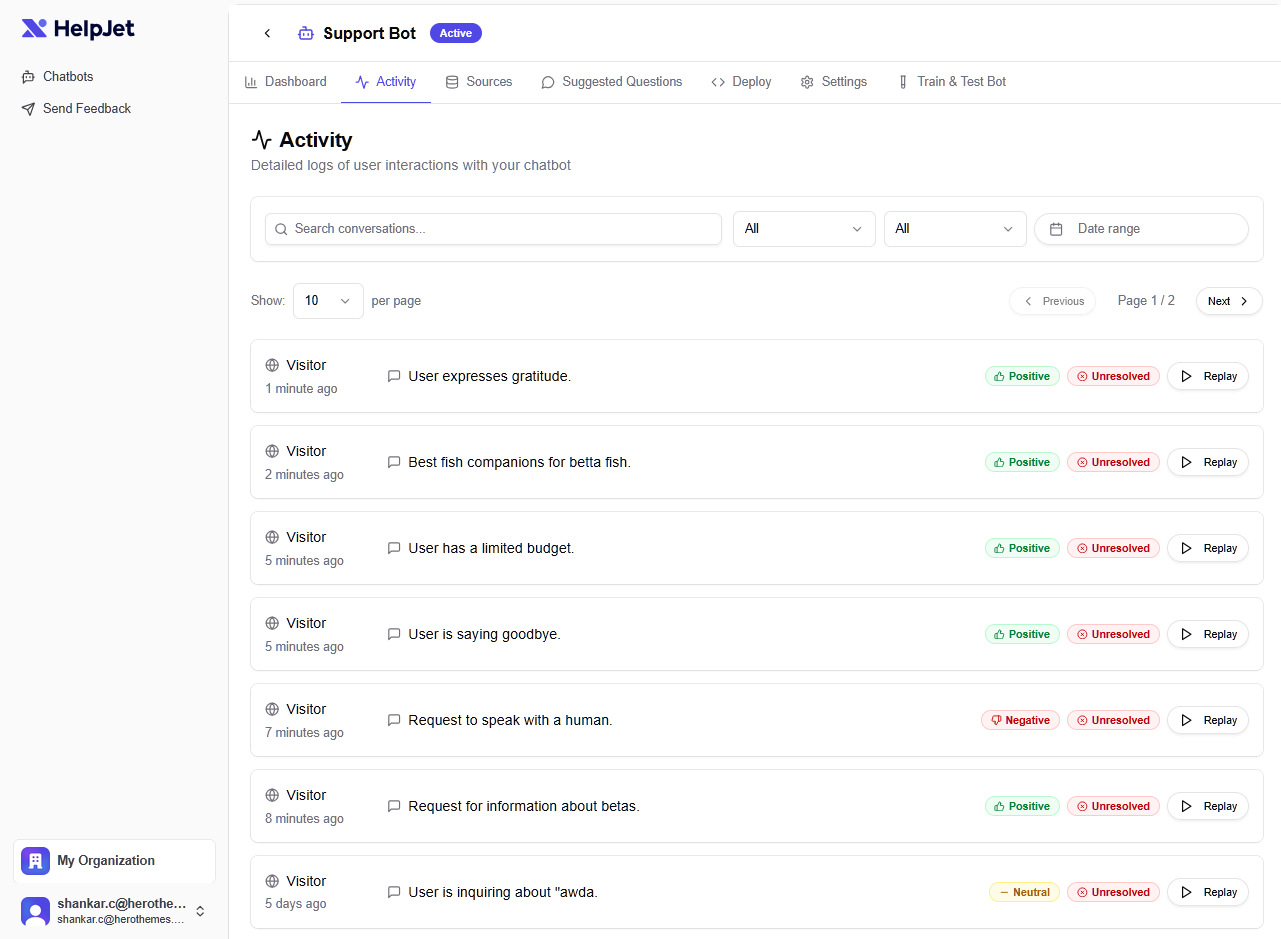Expand the account switcher chevrons
The width and height of the screenshot is (1281, 939).
pos(200,911)
